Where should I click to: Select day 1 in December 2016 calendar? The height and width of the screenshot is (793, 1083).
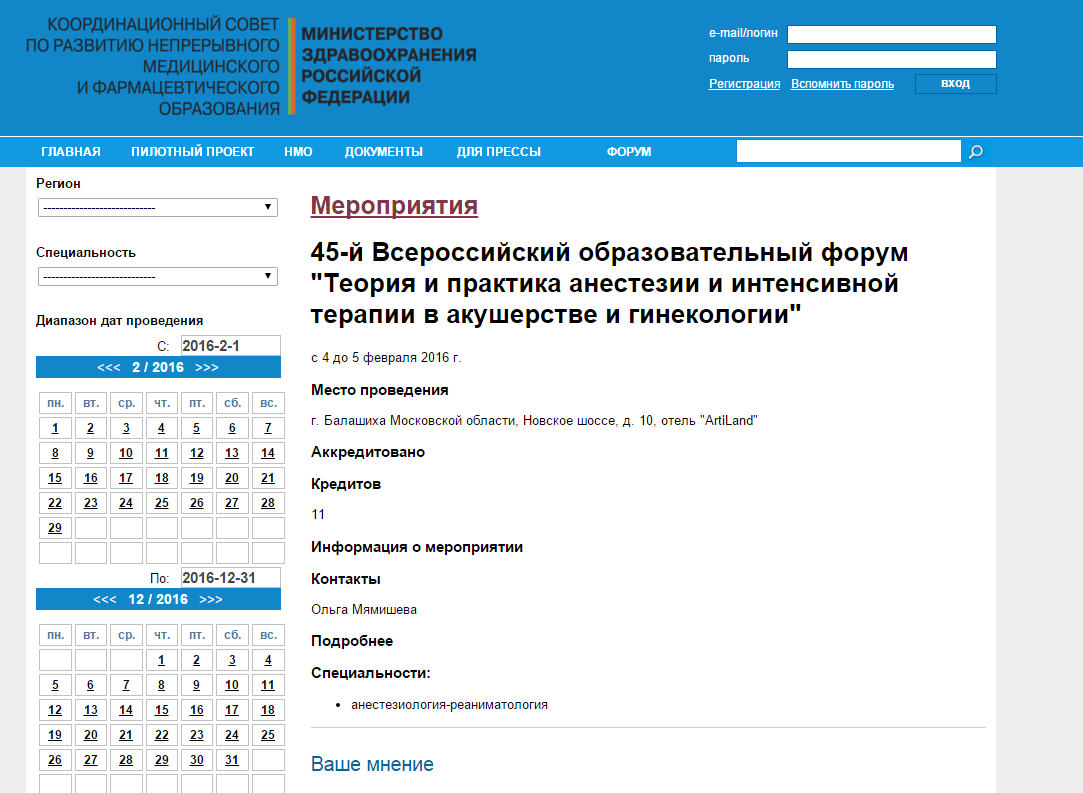162,660
